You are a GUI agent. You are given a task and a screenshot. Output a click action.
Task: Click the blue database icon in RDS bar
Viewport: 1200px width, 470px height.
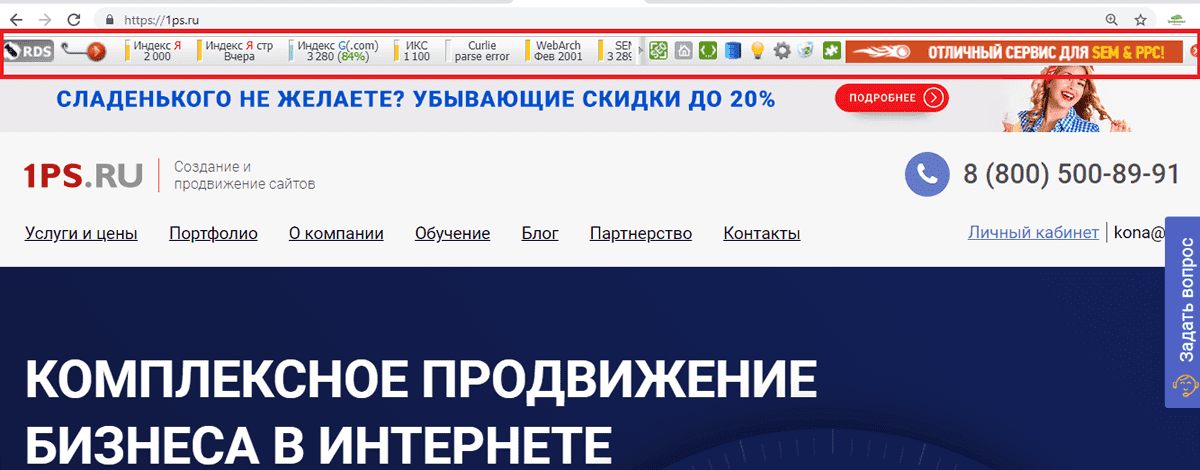click(x=733, y=50)
